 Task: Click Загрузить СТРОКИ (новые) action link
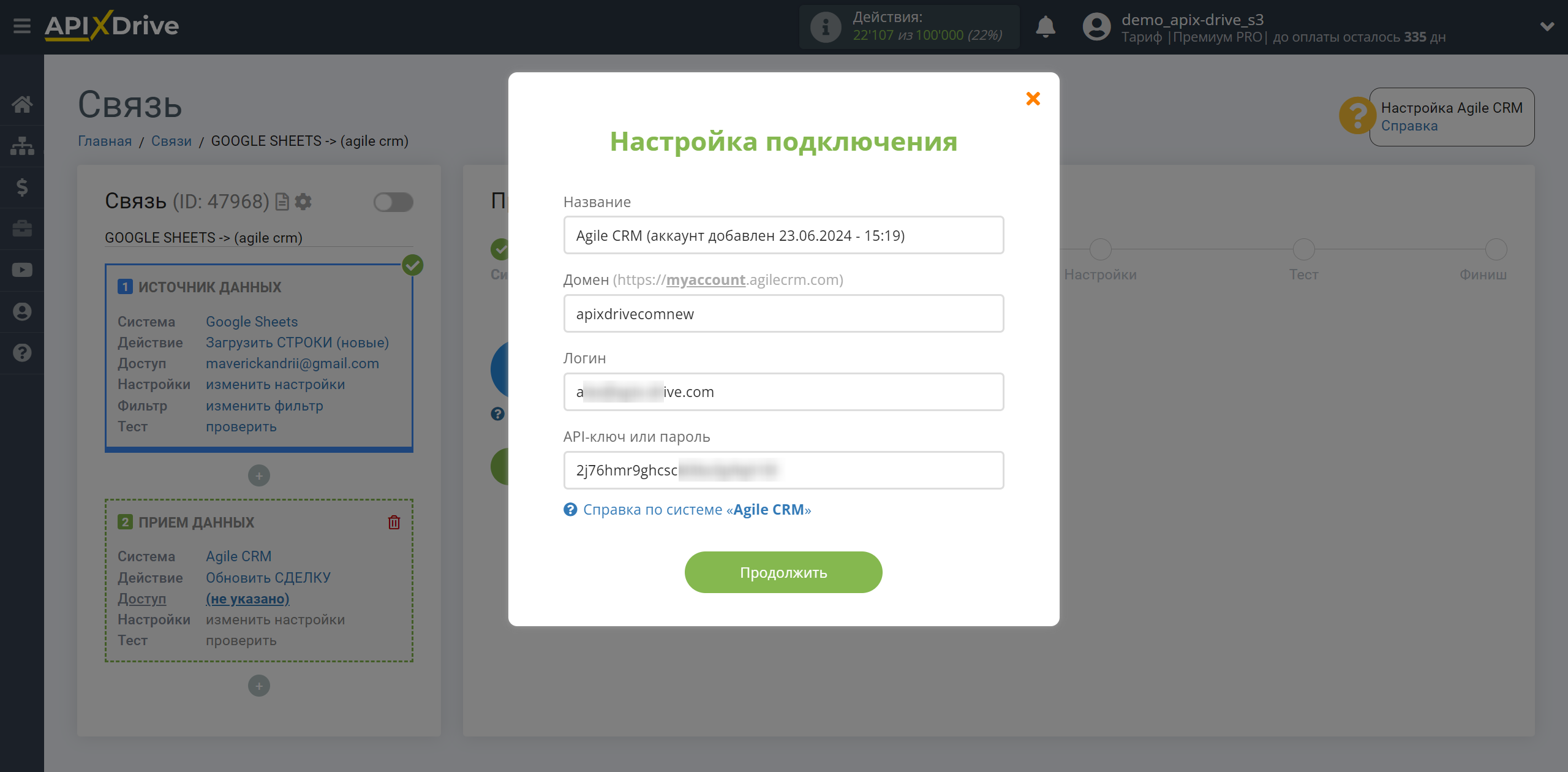pos(297,342)
